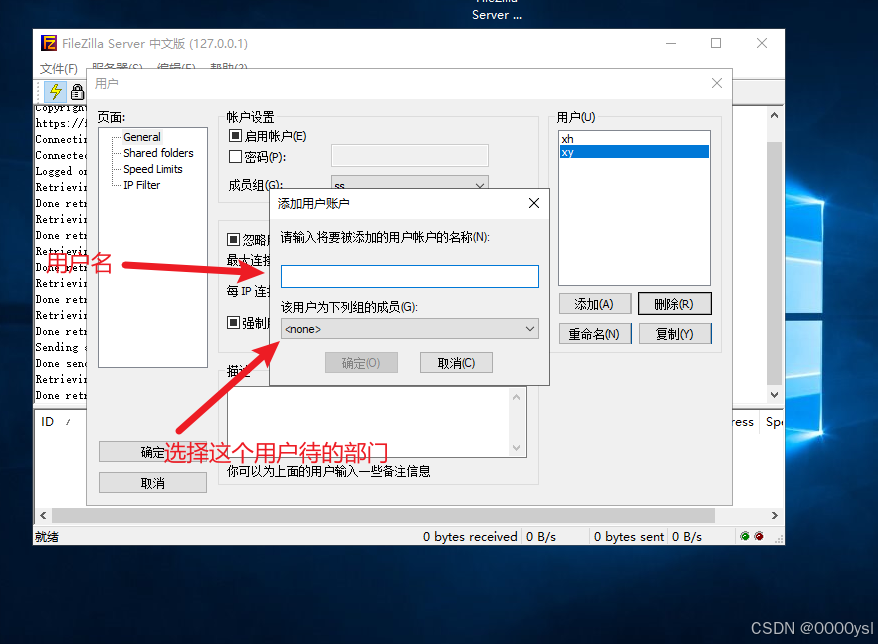This screenshot has width=878, height=644.
Task: Select the IP Filter page
Action: click(x=141, y=185)
